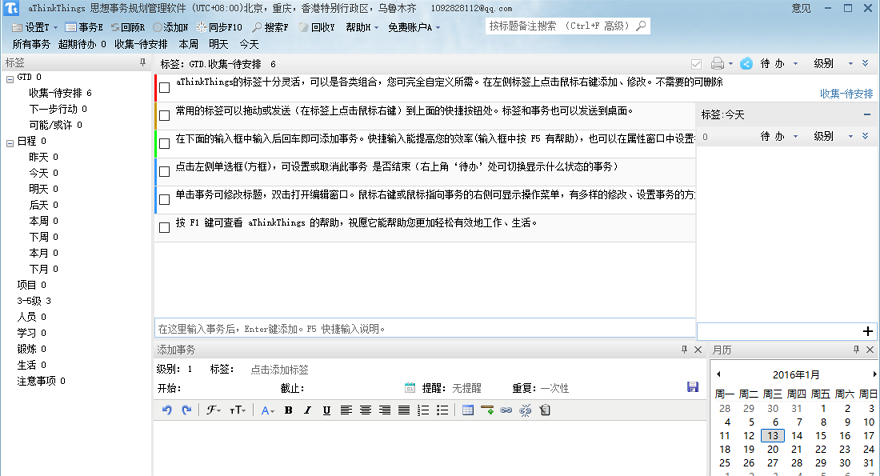Click the search magnifier in search box
Screen dimensions: 880x476
click(x=641, y=26)
